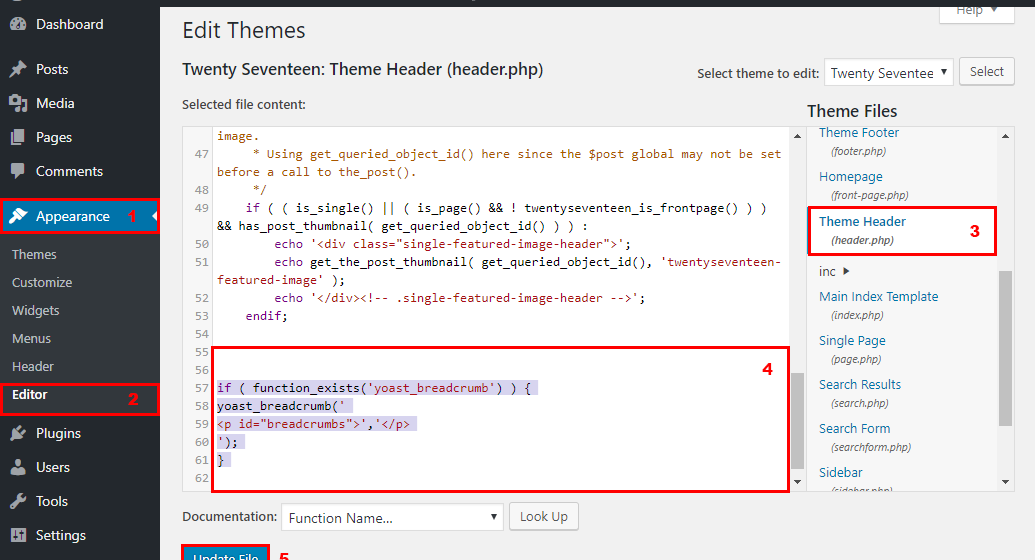Open Search Results file link
Viewport: 1035px width, 560px height.
(859, 384)
